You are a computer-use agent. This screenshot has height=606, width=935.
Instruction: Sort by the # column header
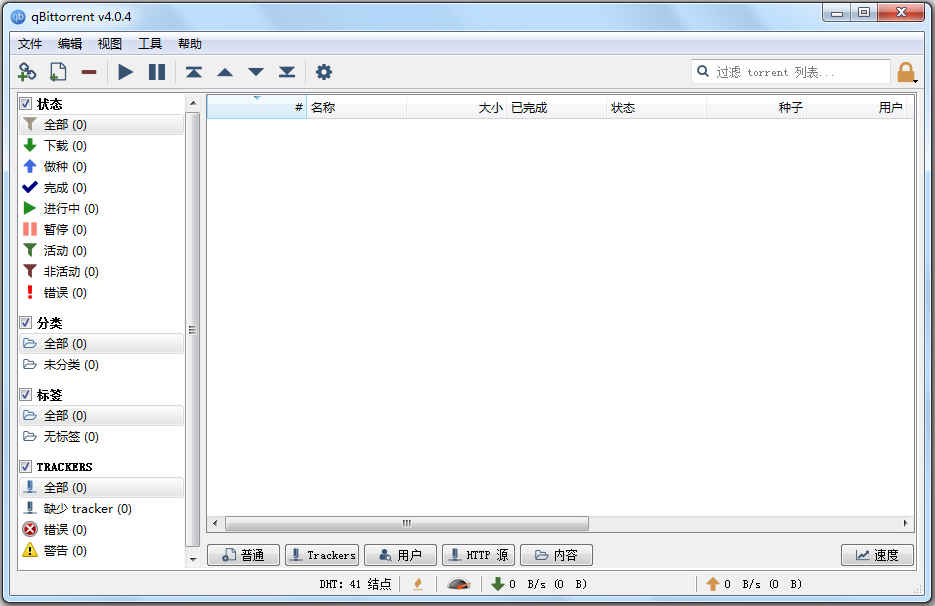click(x=257, y=107)
